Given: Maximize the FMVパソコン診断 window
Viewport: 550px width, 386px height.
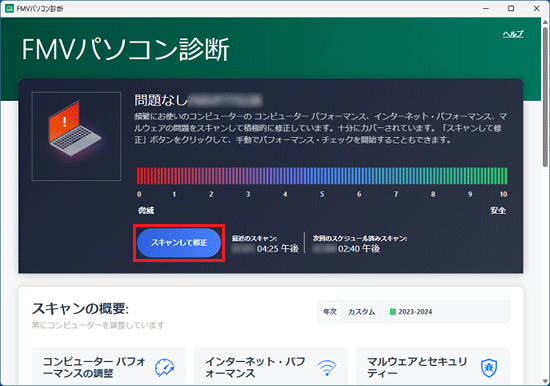Looking at the screenshot, I should pyautogui.click(x=511, y=8).
